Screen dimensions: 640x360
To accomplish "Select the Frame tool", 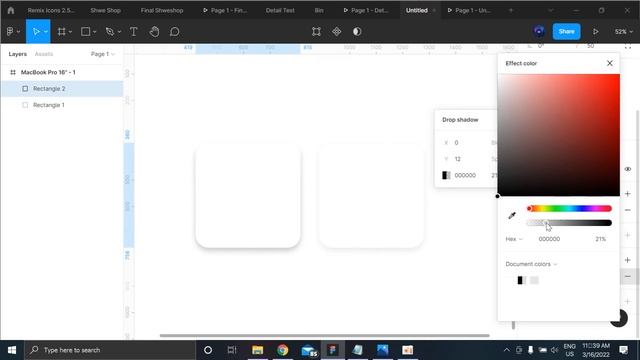I will [x=61, y=31].
